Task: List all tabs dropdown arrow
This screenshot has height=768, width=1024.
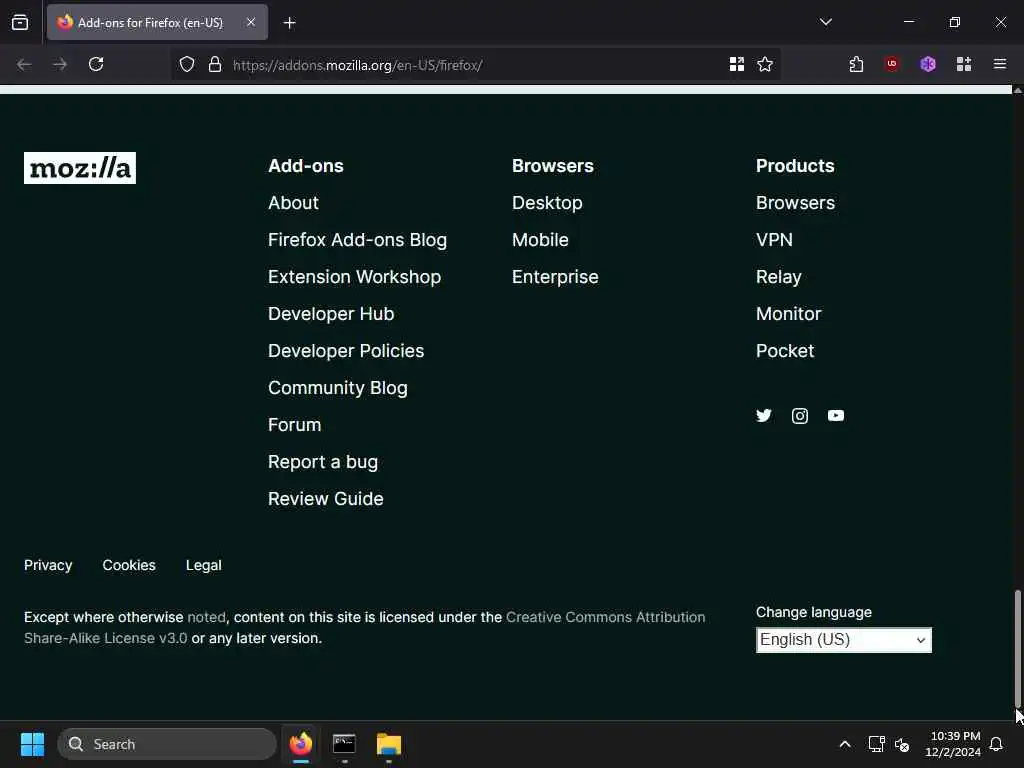Action: (825, 22)
